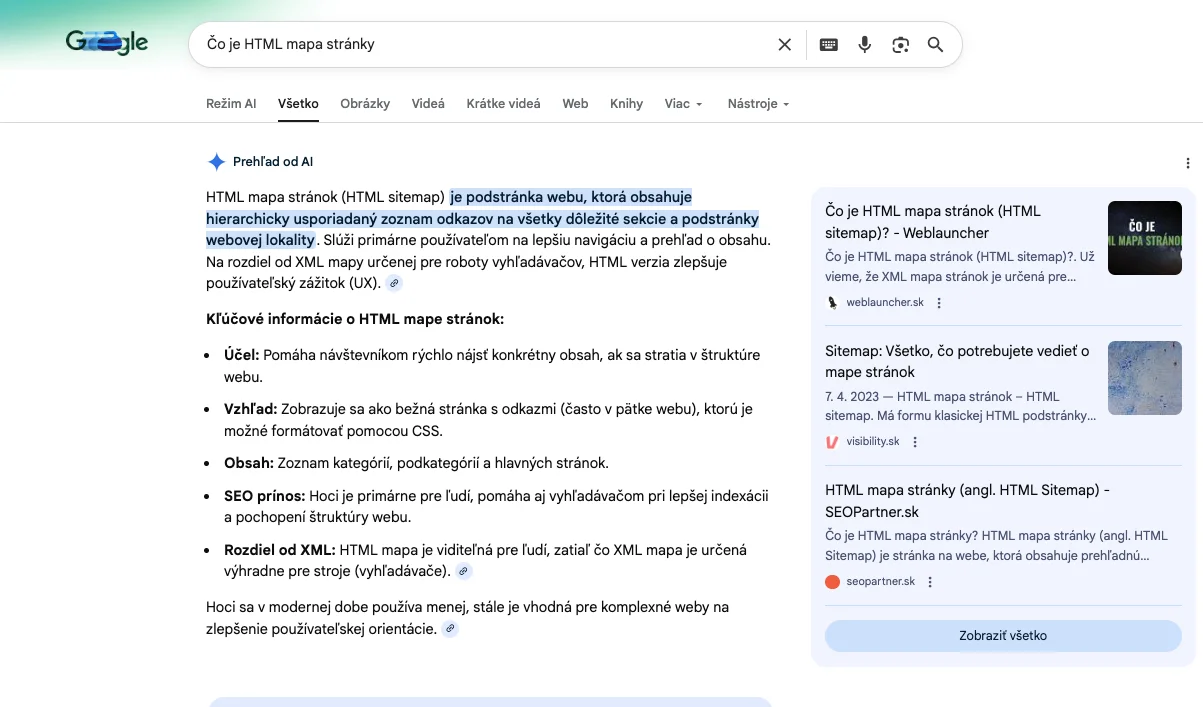The image size is (1203, 707).
Task: Expand the Viac dropdown menu
Action: point(683,103)
